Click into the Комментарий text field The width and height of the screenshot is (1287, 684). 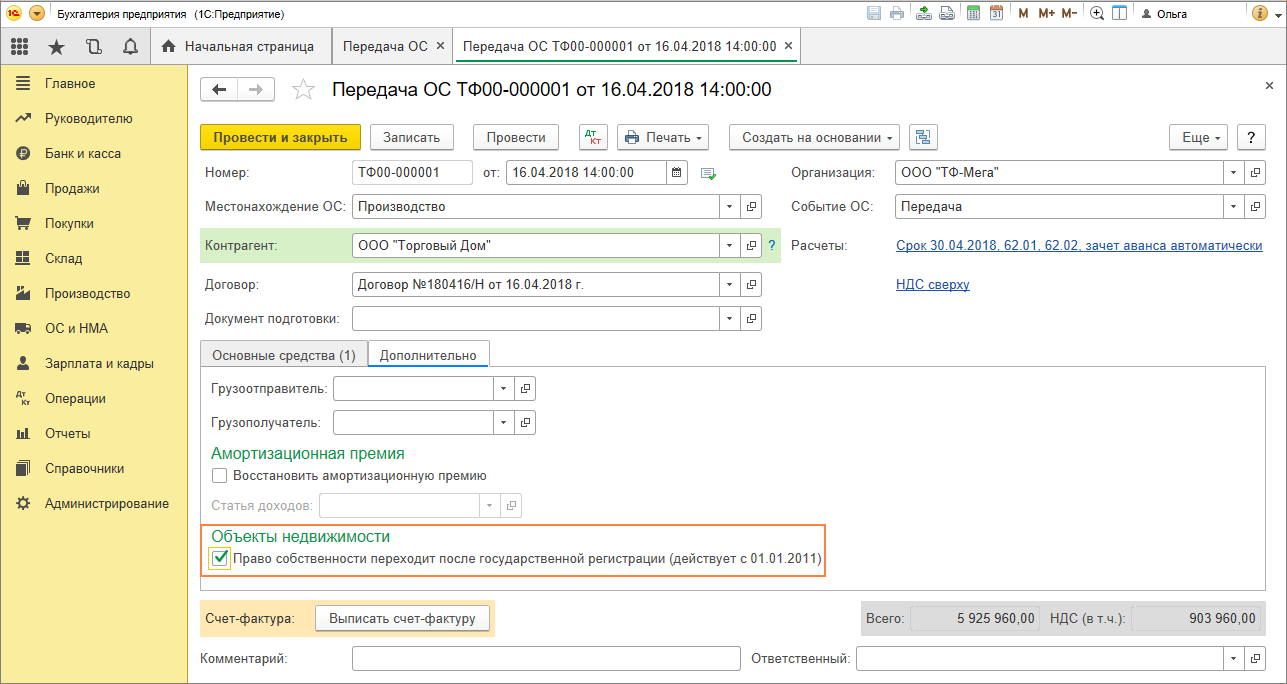[546, 659]
